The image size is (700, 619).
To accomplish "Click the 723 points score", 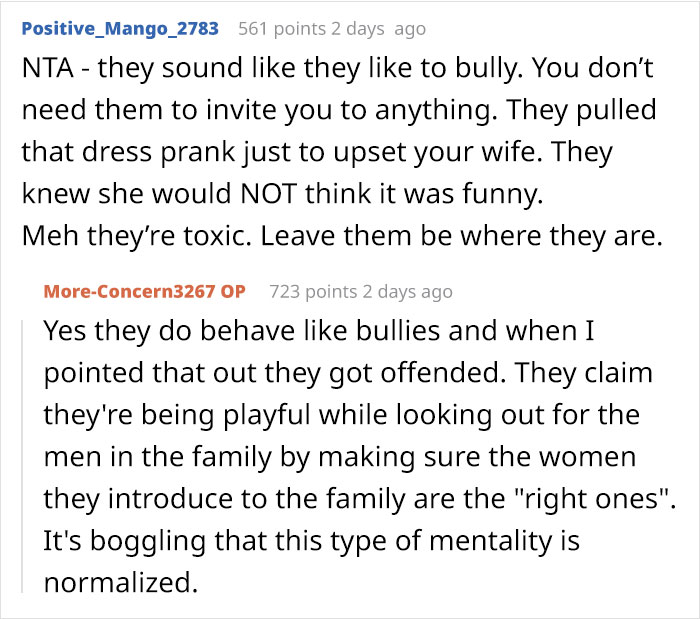I will (x=313, y=292).
